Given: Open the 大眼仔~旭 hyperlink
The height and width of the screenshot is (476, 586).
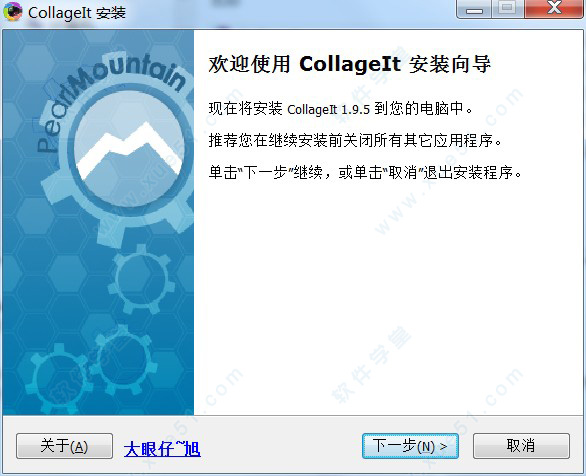Looking at the screenshot, I should click(x=162, y=449).
